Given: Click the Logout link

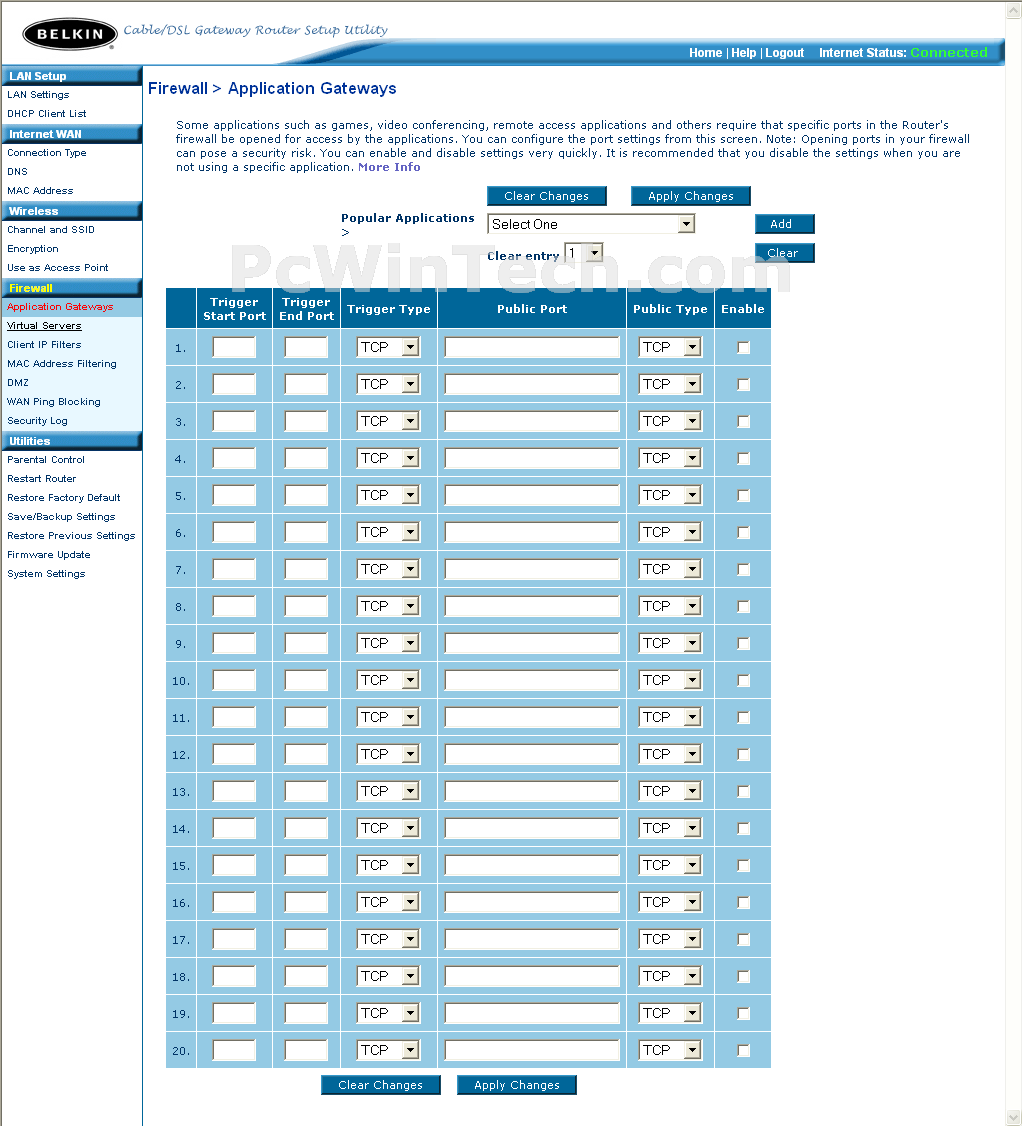Looking at the screenshot, I should click(x=784, y=53).
